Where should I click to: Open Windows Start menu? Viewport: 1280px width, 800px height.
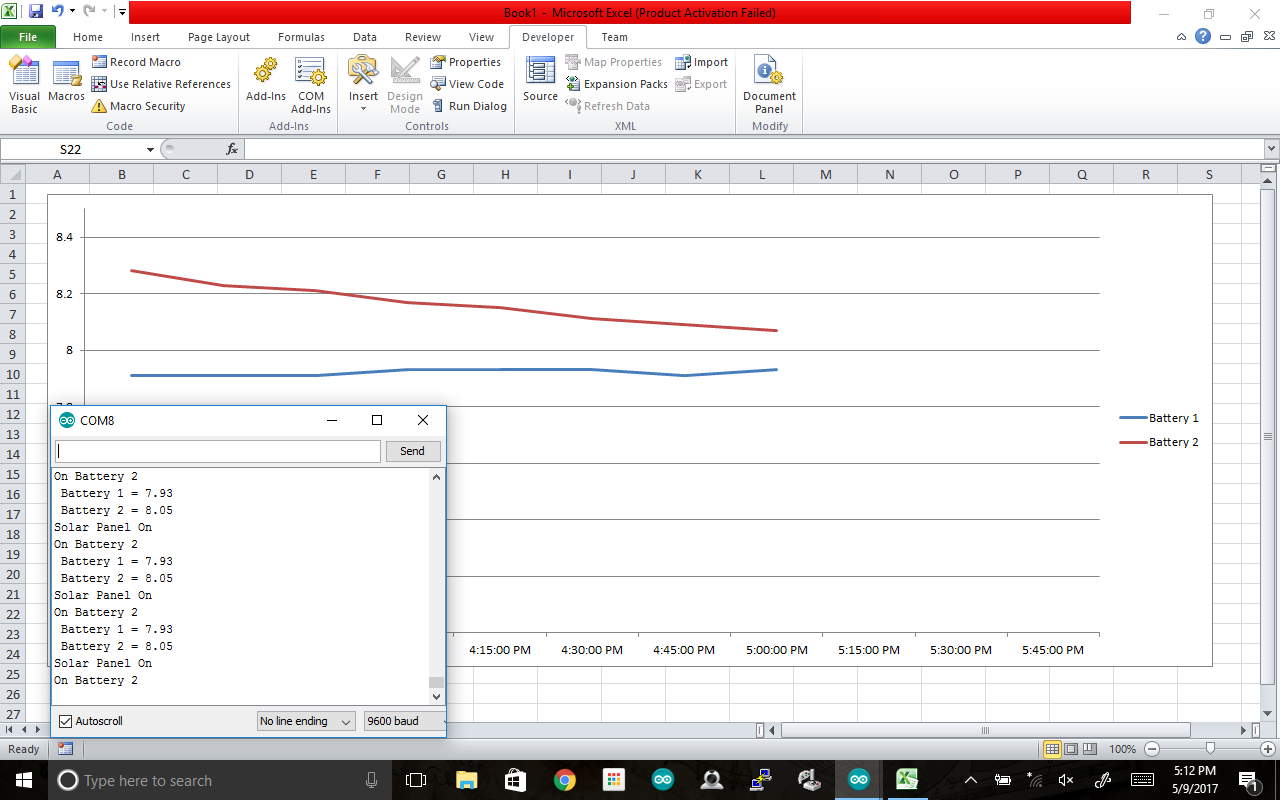(23, 780)
